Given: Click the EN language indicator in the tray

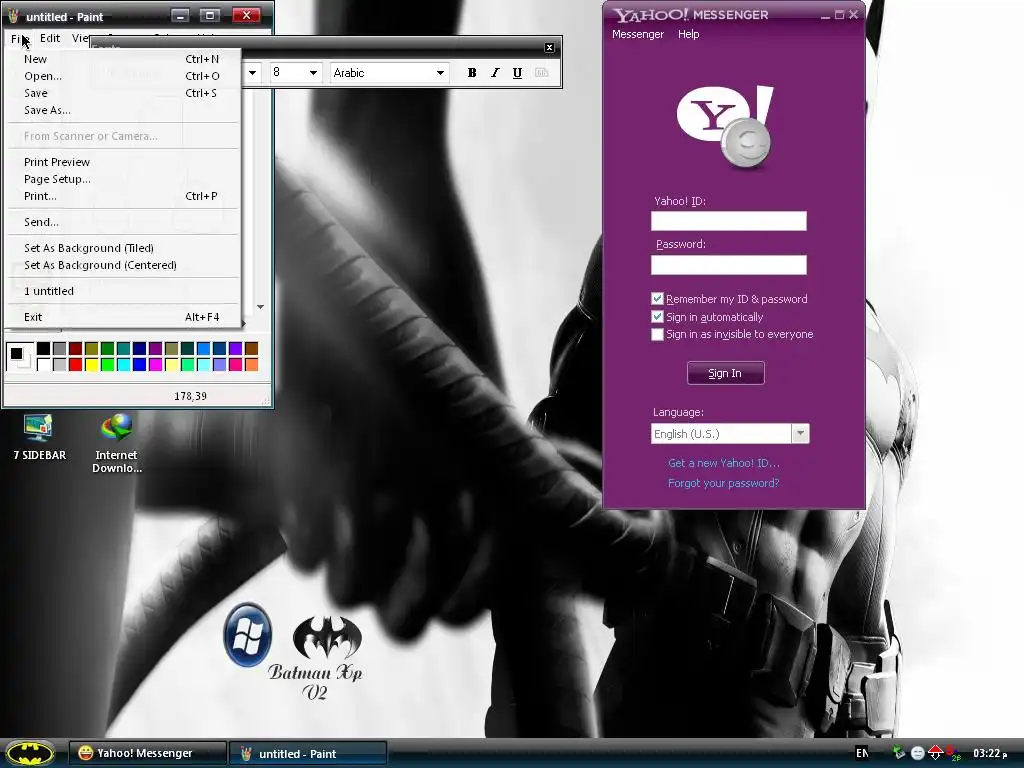Looking at the screenshot, I should [862, 754].
